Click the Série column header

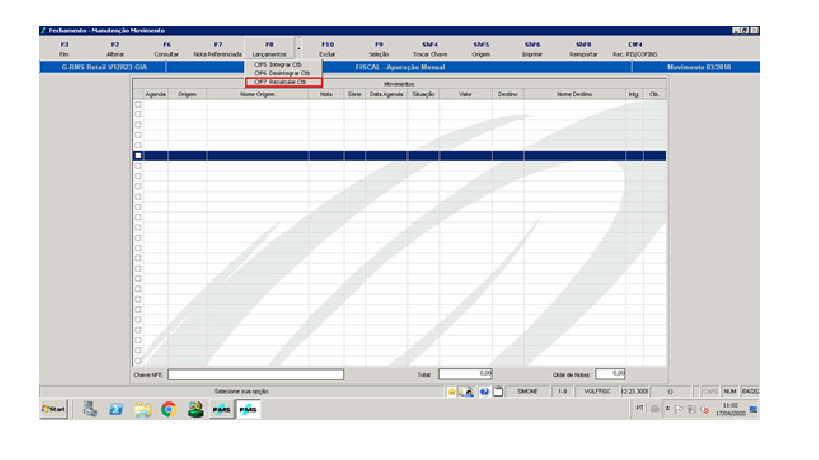point(355,94)
